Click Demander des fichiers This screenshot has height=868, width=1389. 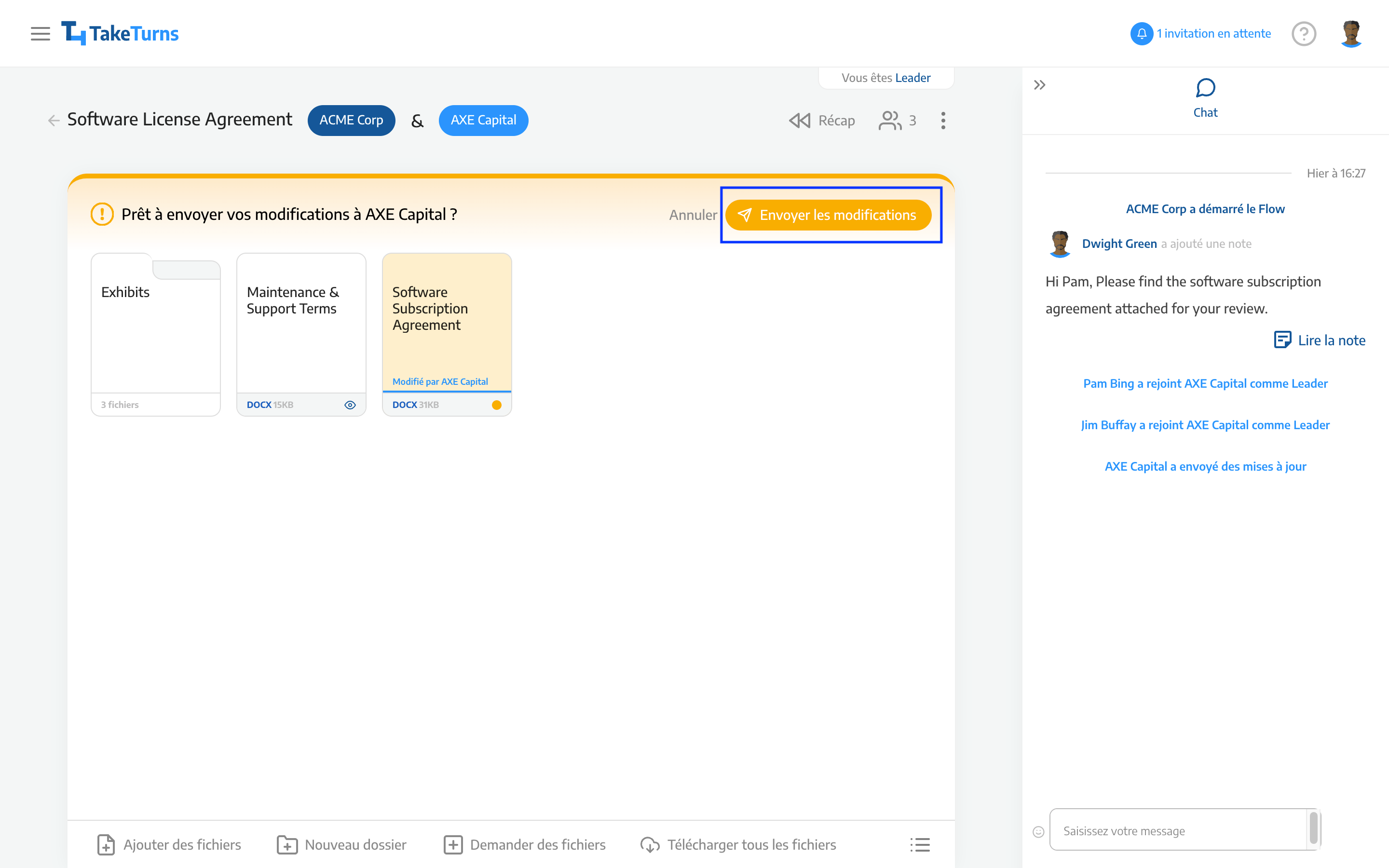pos(525,844)
